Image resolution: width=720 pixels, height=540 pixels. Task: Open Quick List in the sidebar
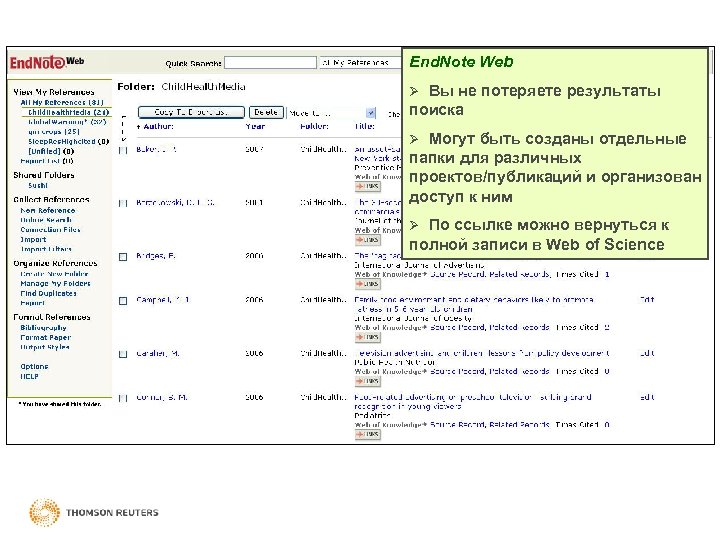(x=47, y=161)
